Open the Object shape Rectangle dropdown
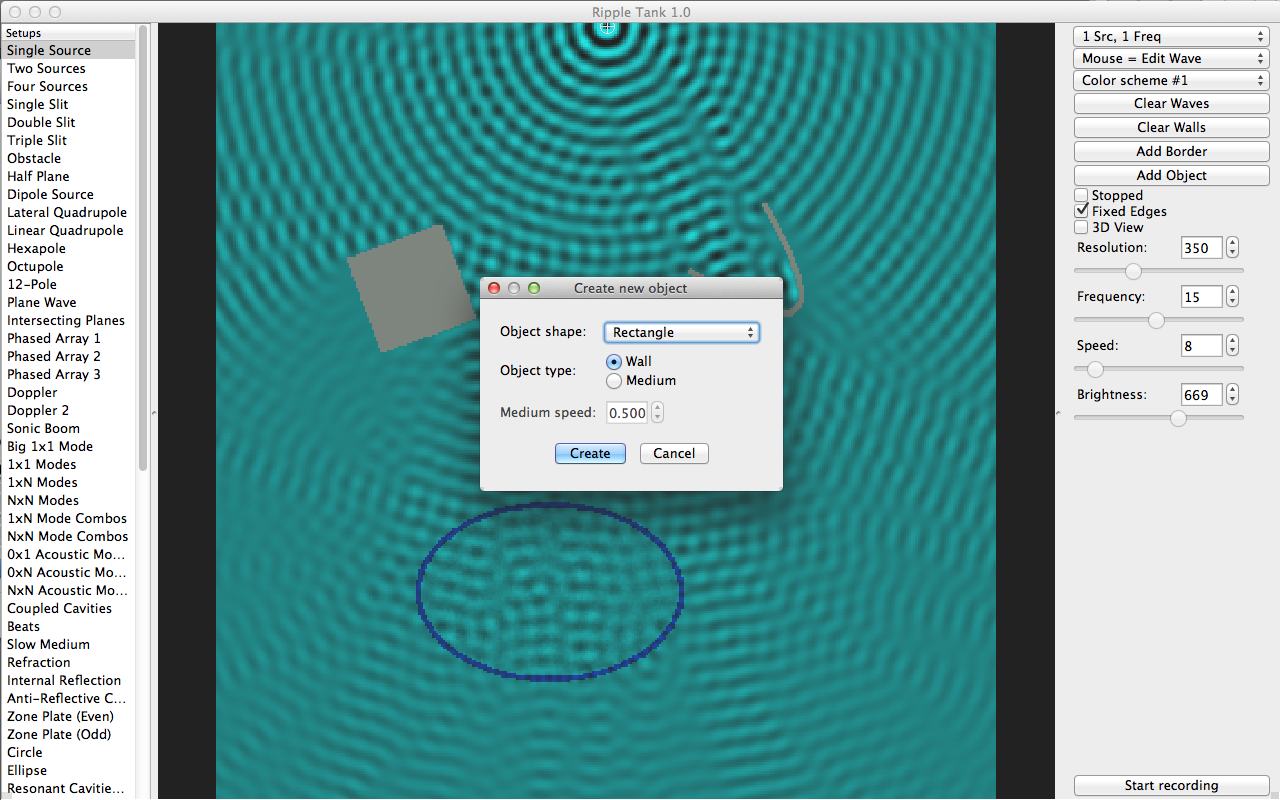1280x800 pixels. 681,333
